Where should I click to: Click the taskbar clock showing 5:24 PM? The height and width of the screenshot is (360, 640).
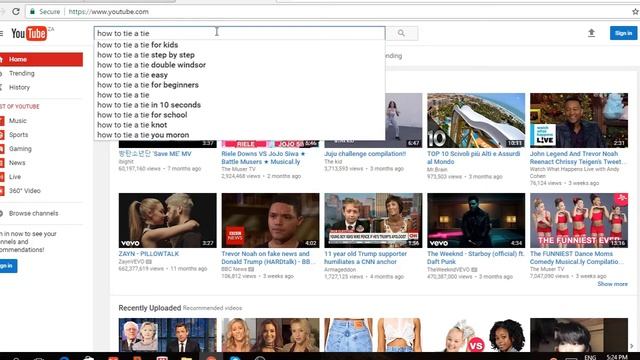click(617, 357)
